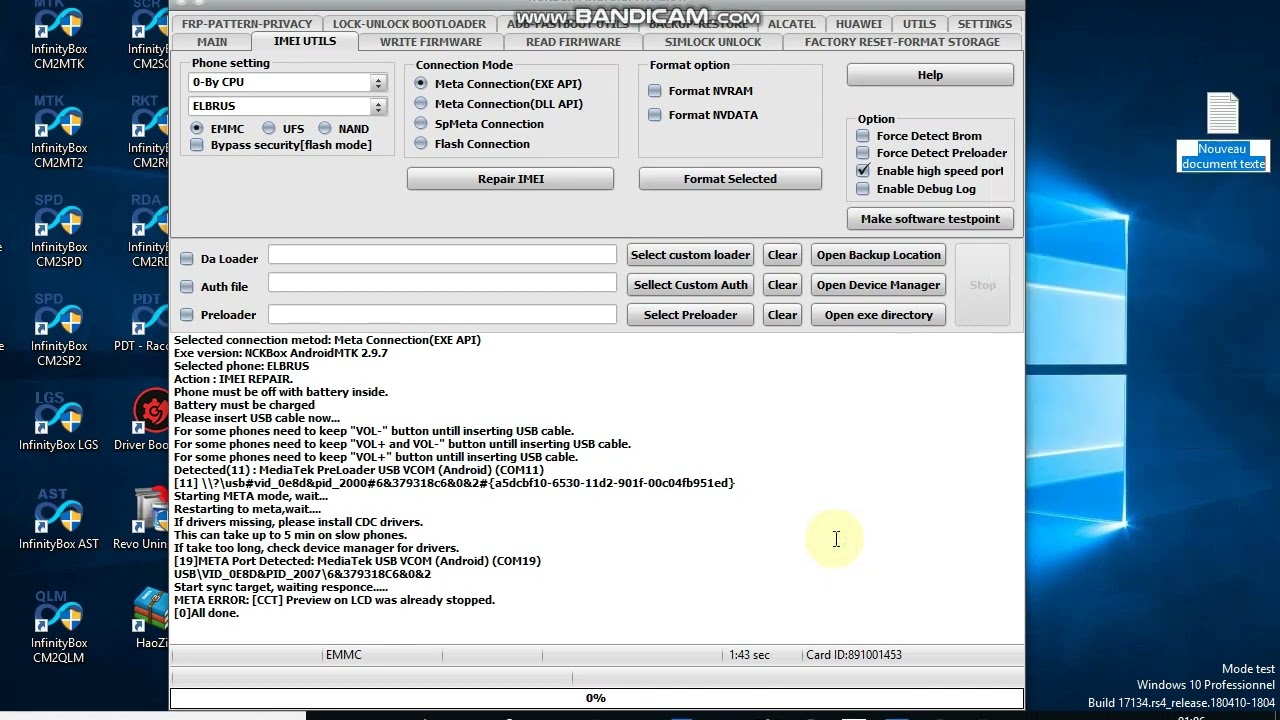Click Format Selected button
The height and width of the screenshot is (720, 1280).
point(730,179)
